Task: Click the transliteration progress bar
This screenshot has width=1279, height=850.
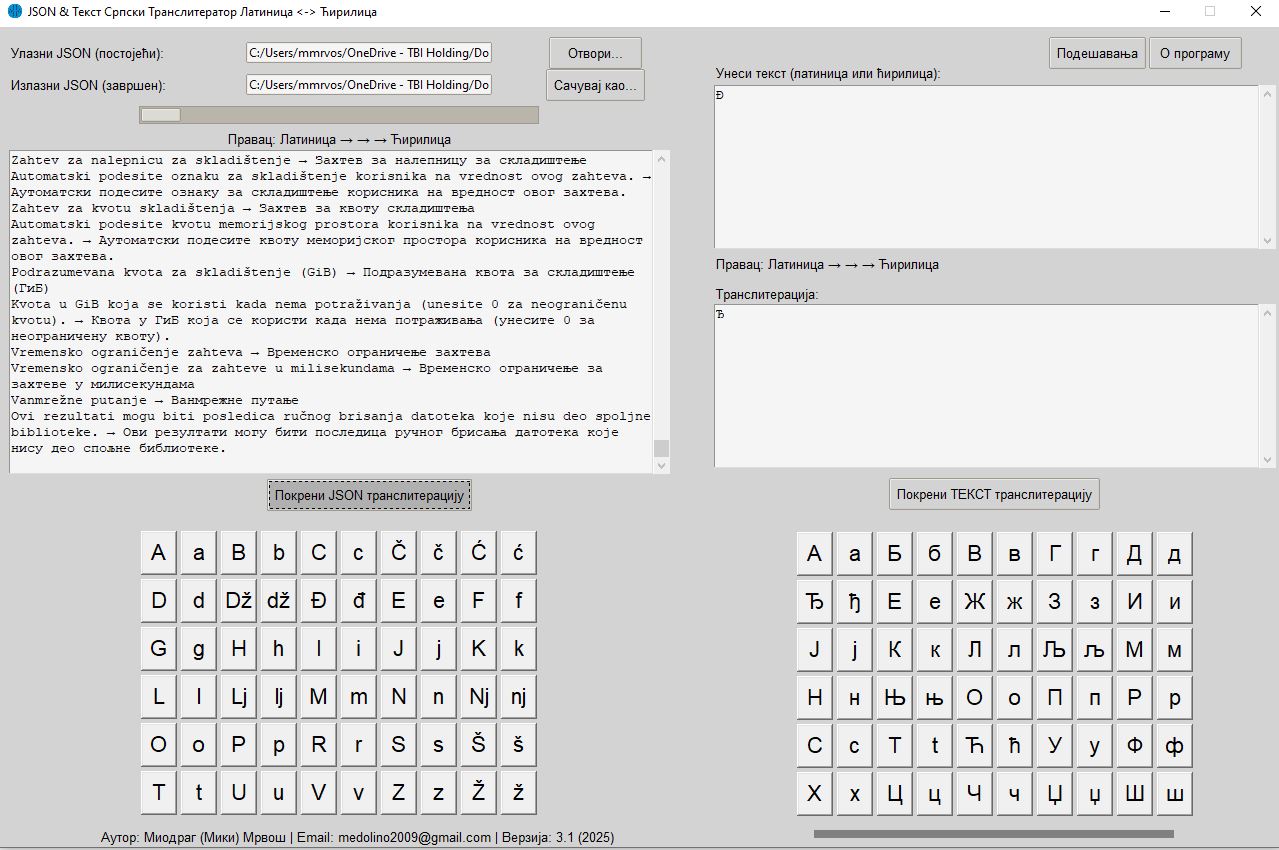Action: 339,114
